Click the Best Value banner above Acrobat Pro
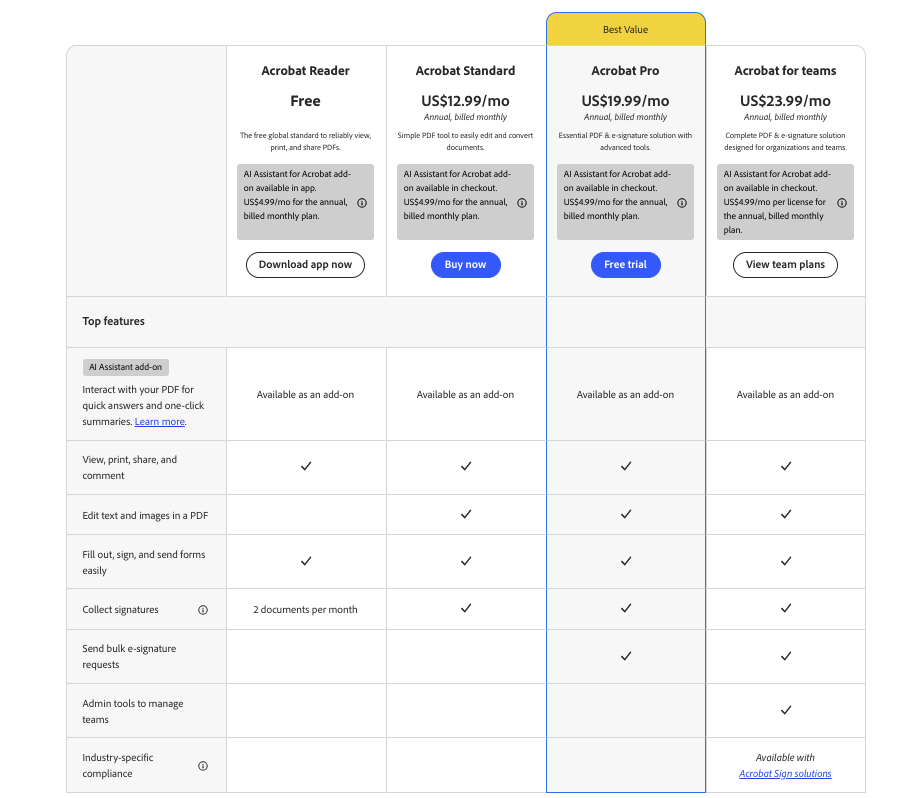Viewport: 916px width, 798px height. click(x=625, y=29)
